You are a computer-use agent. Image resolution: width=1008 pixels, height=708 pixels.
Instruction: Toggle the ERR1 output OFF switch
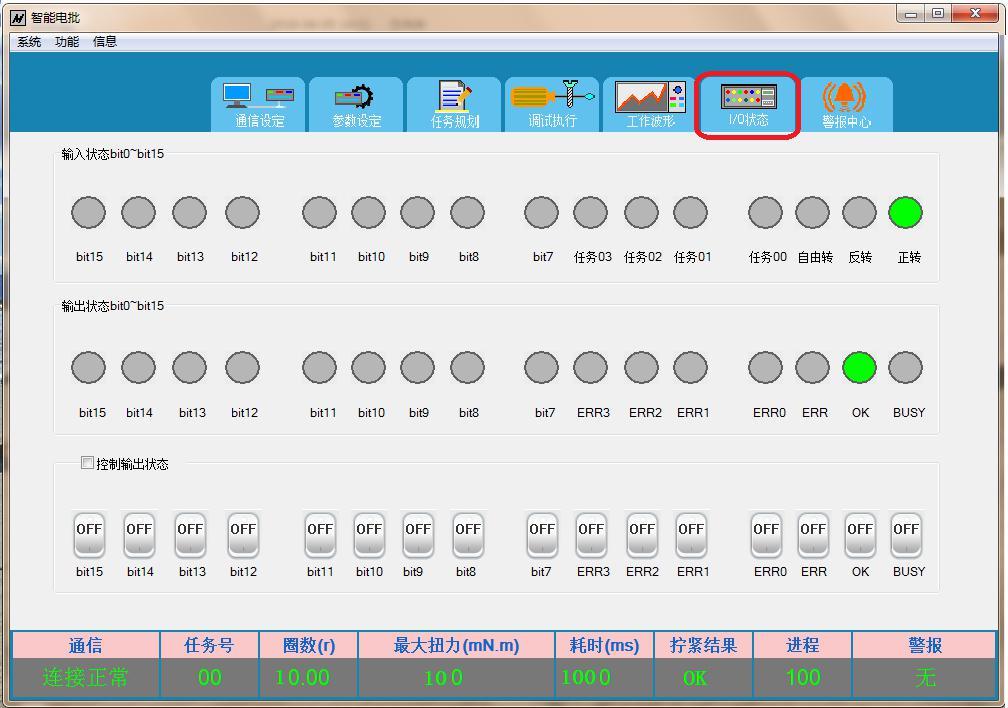691,535
